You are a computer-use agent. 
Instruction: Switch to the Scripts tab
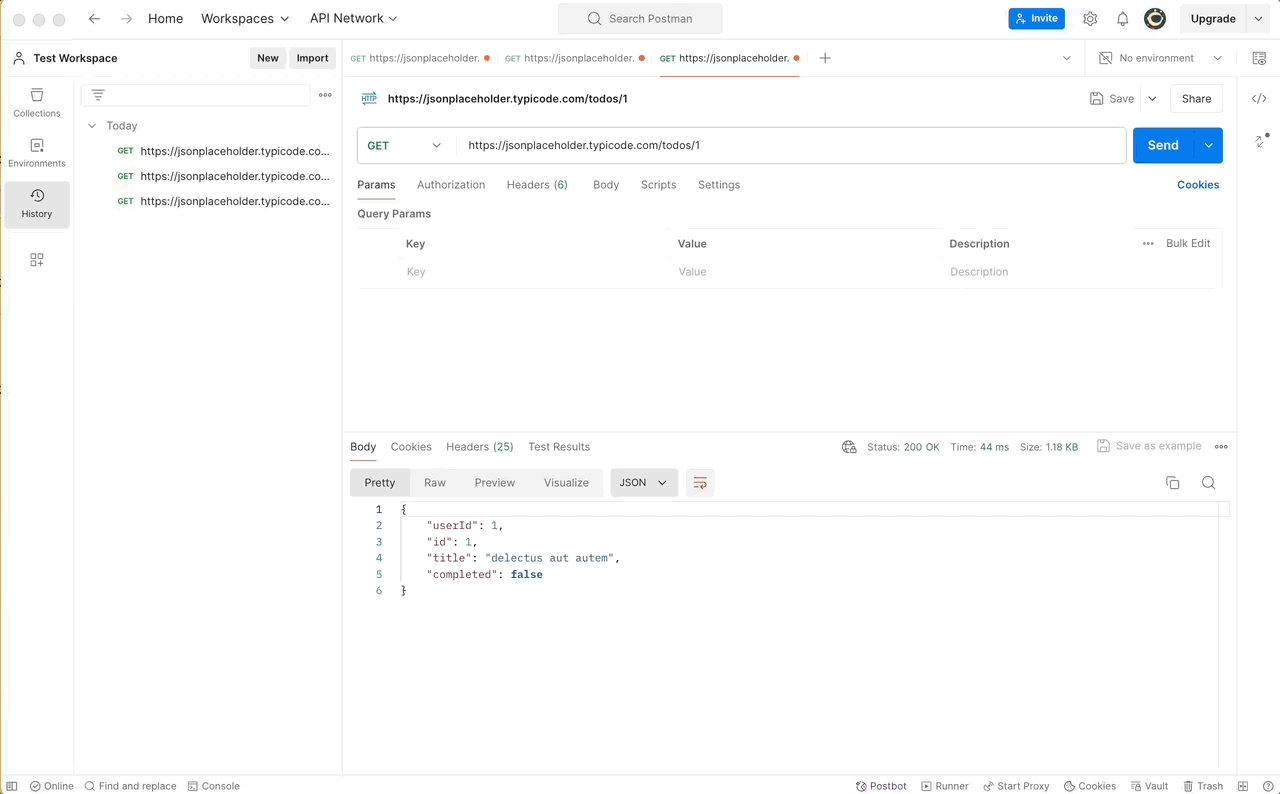(659, 185)
